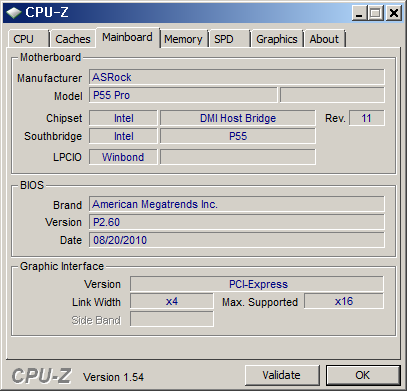Click the Southbridge vendor field Intel
407x391 pixels.
click(123, 136)
